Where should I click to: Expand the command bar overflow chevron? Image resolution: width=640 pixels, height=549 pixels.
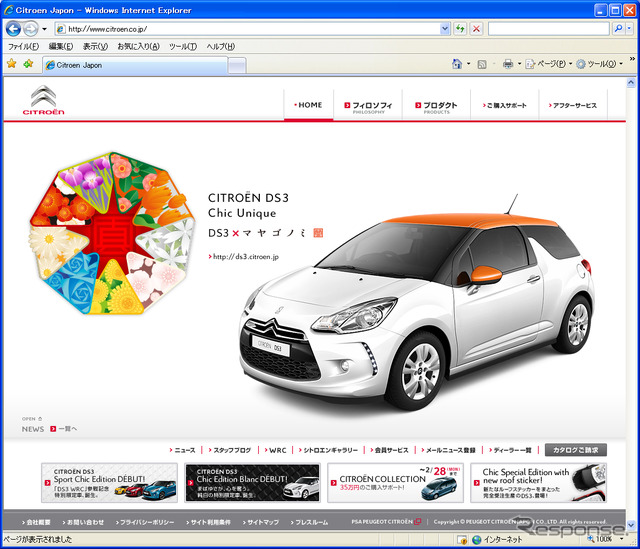tap(632, 59)
